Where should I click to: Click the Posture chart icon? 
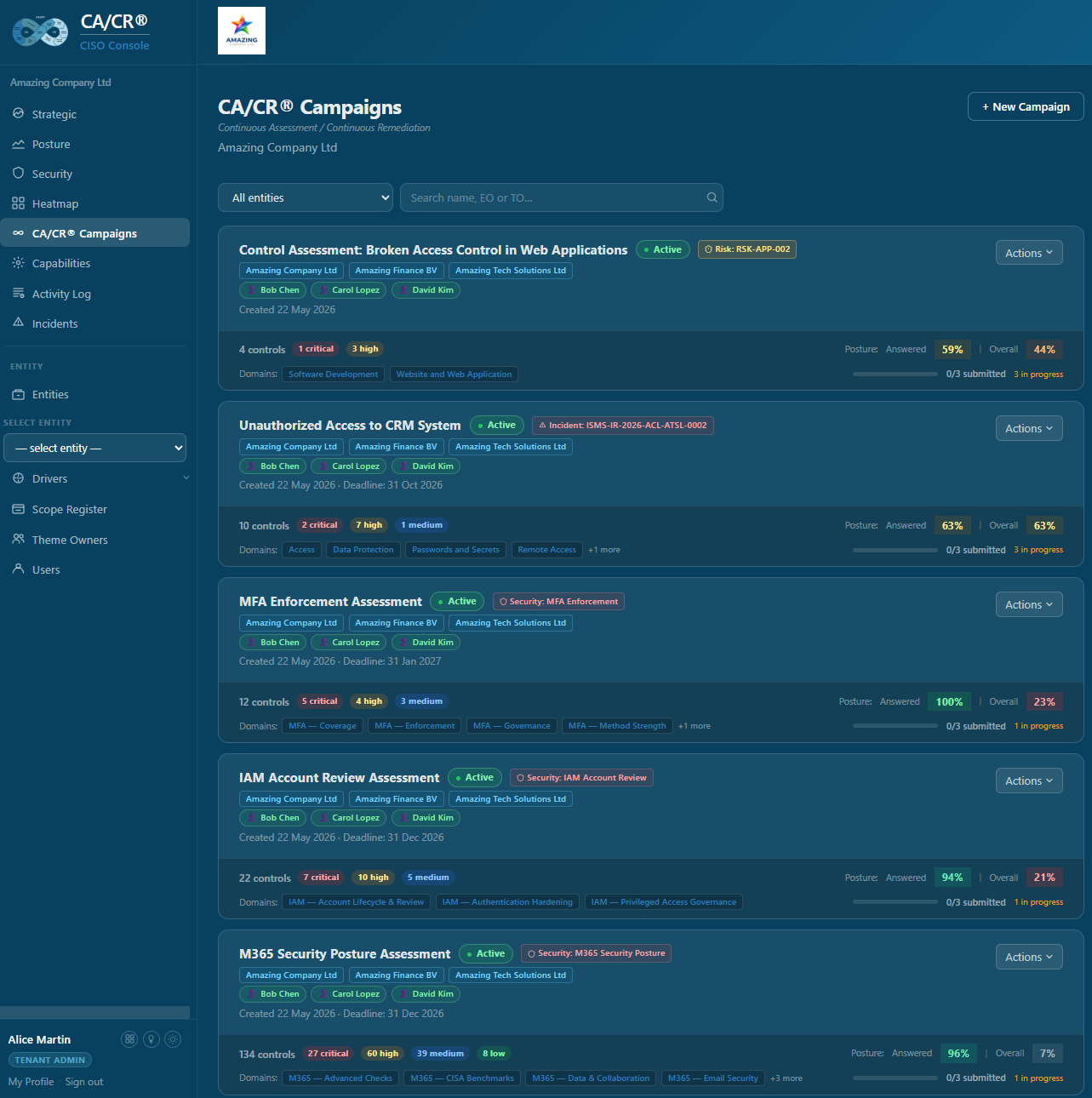[x=18, y=144]
